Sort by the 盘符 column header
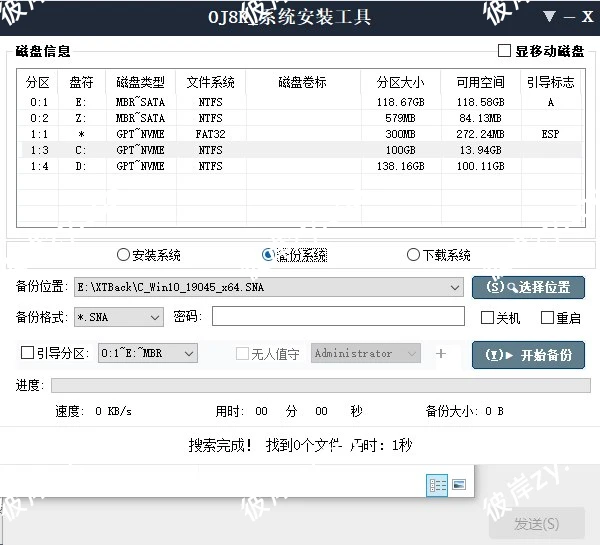The image size is (600, 545). pyautogui.click(x=81, y=82)
